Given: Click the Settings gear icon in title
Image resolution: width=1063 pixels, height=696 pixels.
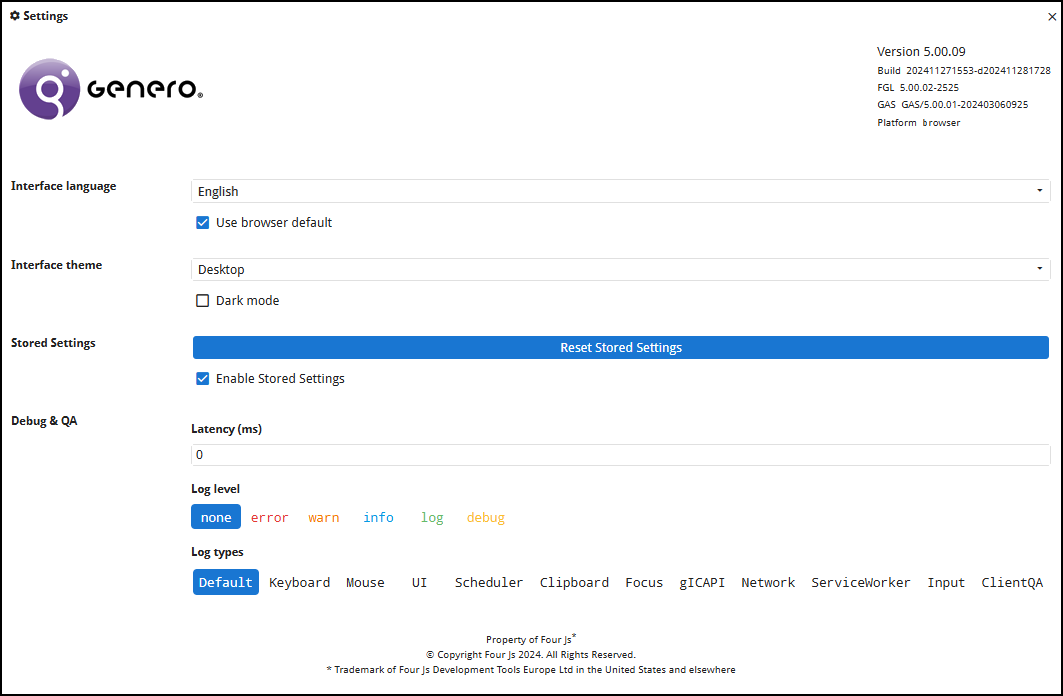Looking at the screenshot, I should tap(14, 16).
